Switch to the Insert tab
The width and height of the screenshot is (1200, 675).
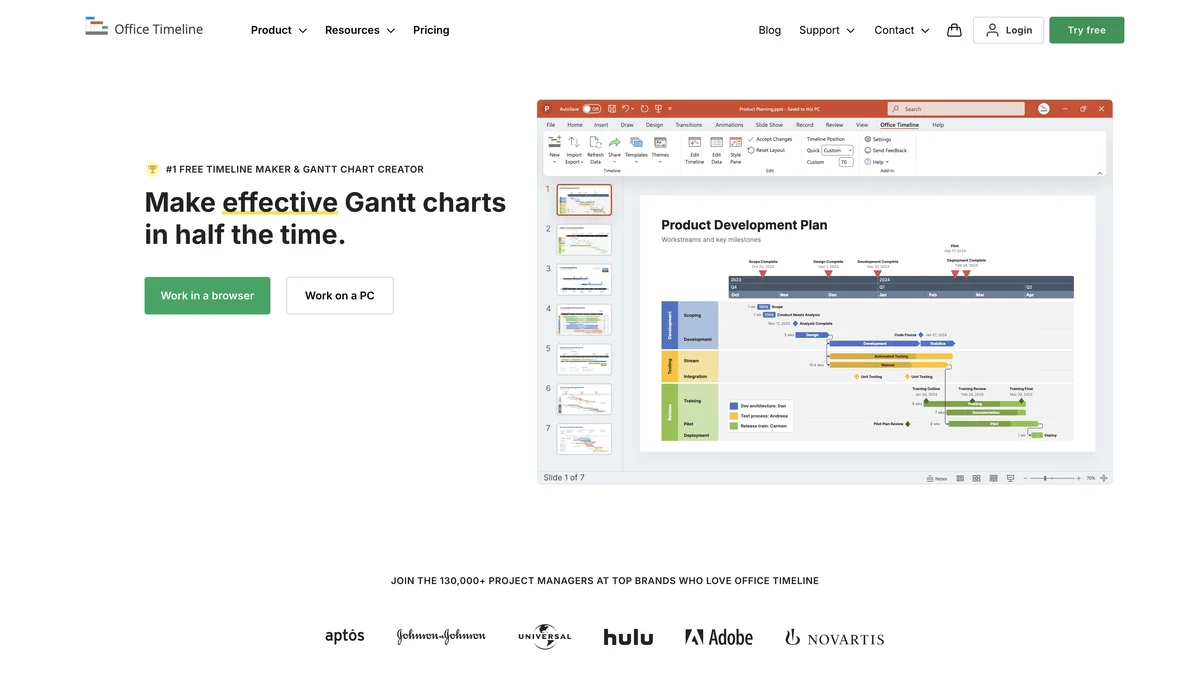coord(601,125)
